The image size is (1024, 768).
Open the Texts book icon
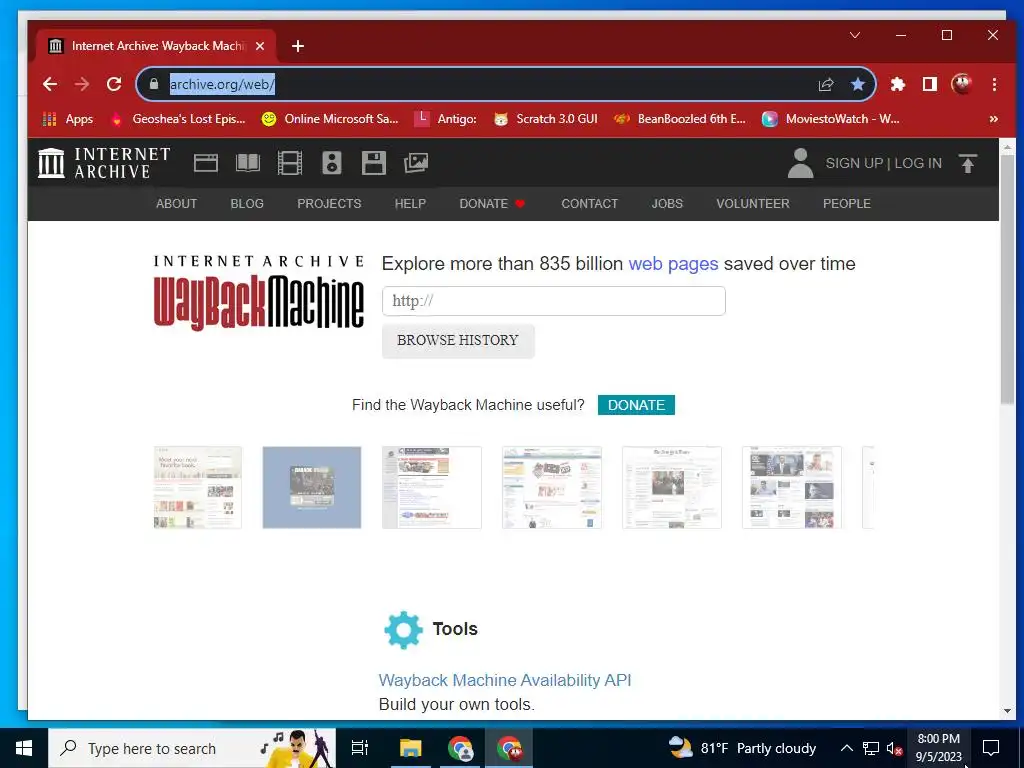click(x=248, y=163)
